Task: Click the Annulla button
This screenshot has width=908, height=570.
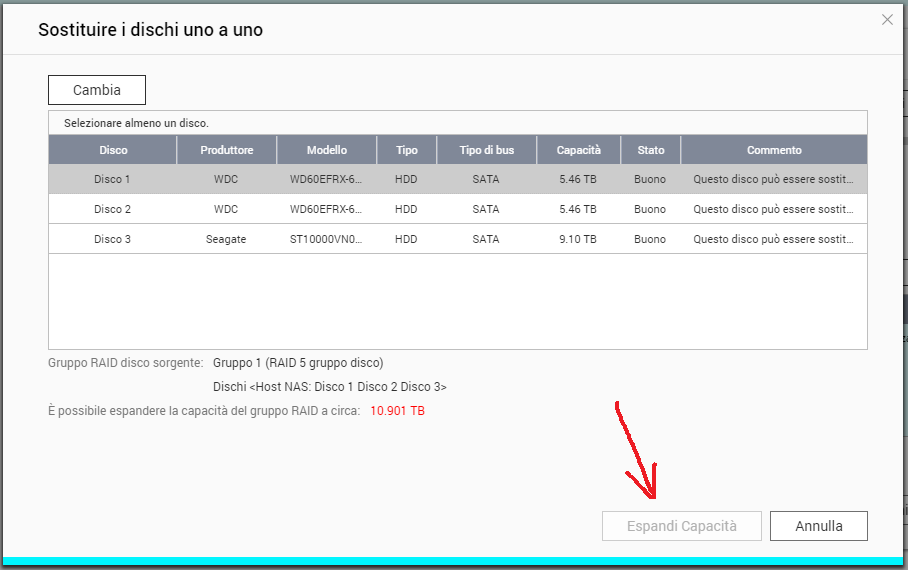Action: (x=818, y=526)
